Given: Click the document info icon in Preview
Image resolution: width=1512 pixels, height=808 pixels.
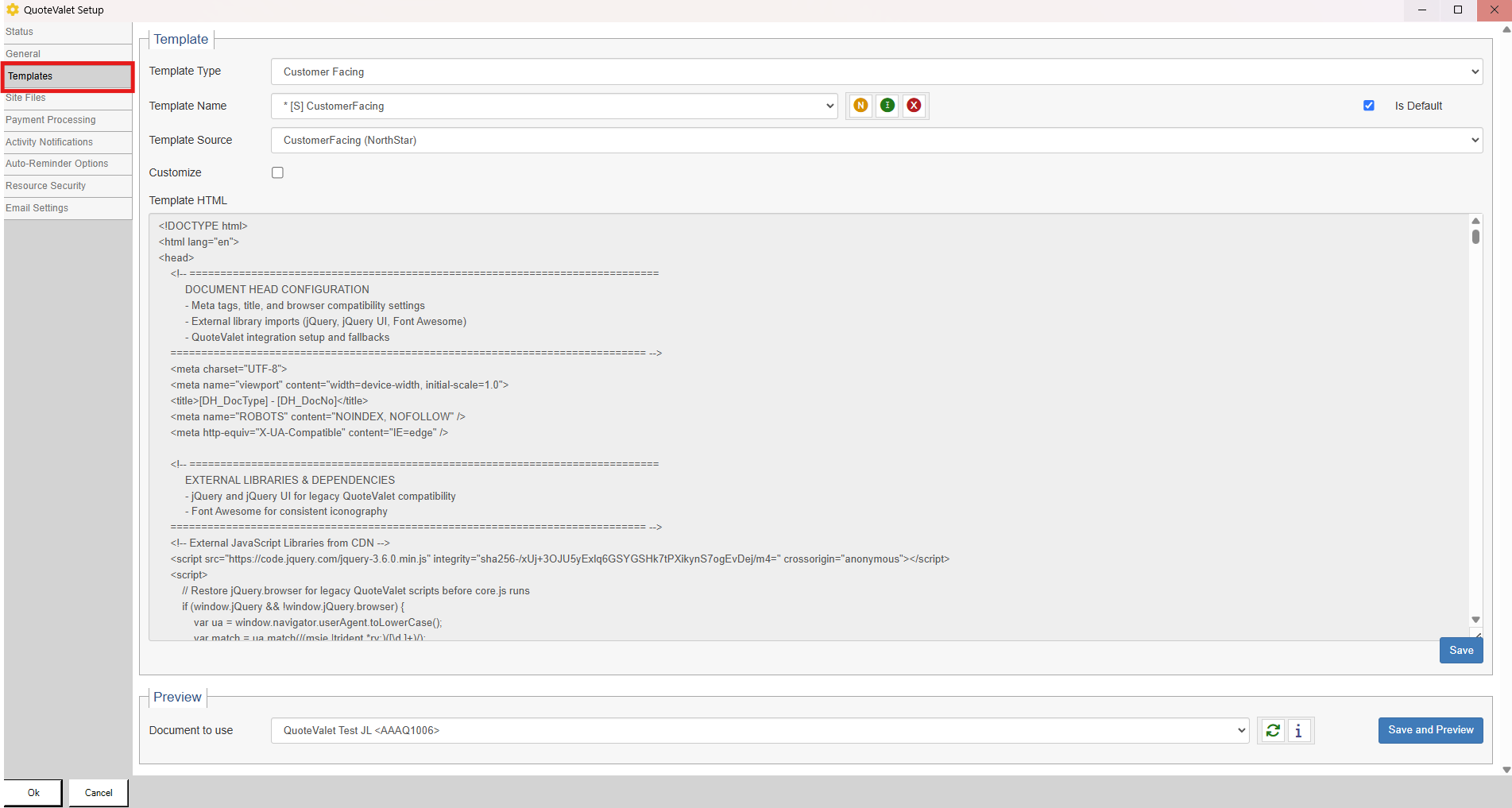Looking at the screenshot, I should (x=1299, y=730).
